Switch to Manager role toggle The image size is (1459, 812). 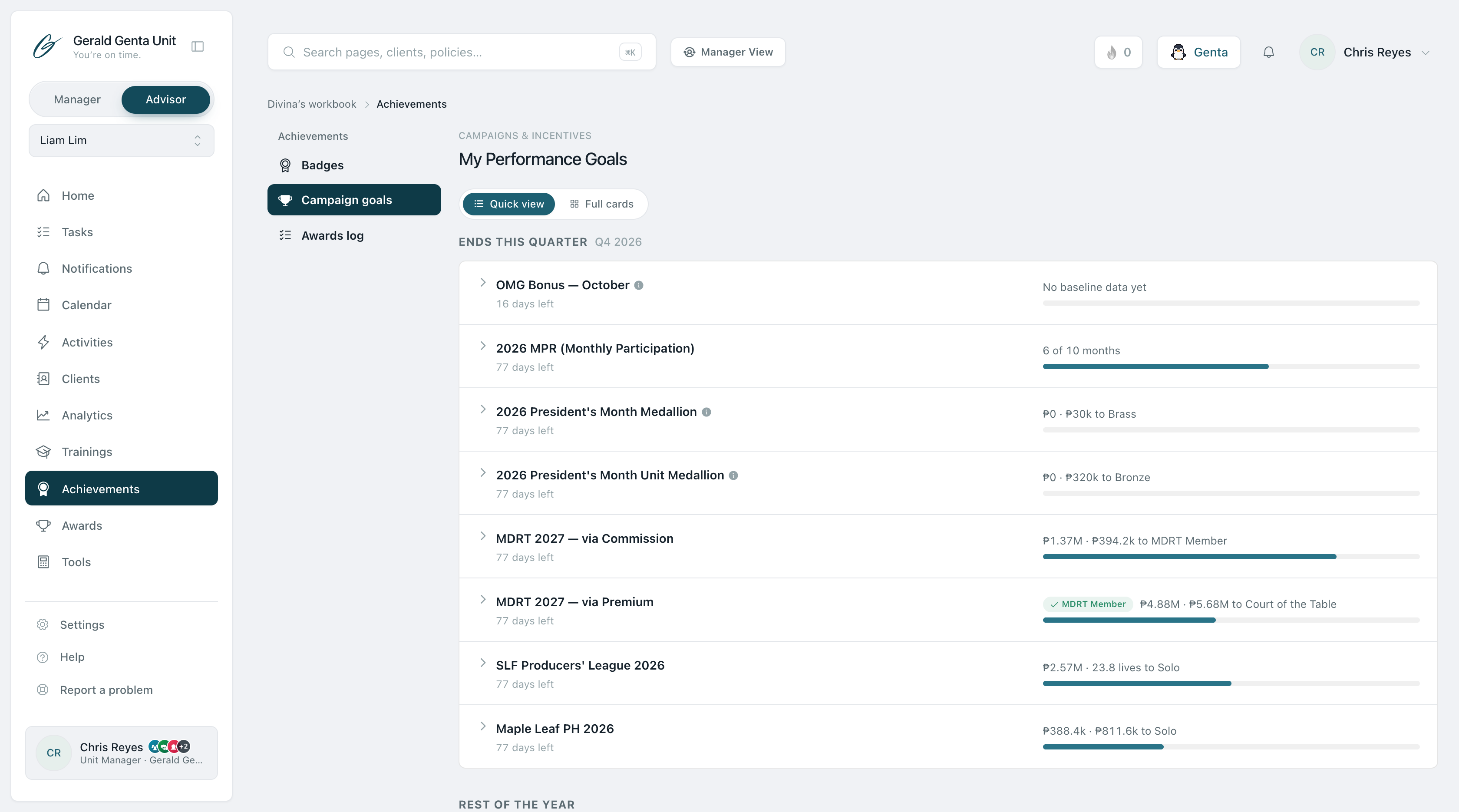pyautogui.click(x=77, y=99)
